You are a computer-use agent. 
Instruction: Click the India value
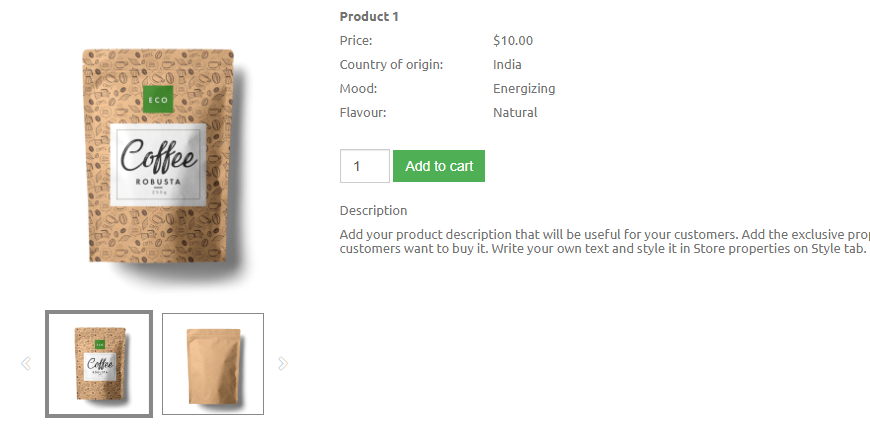tap(507, 65)
